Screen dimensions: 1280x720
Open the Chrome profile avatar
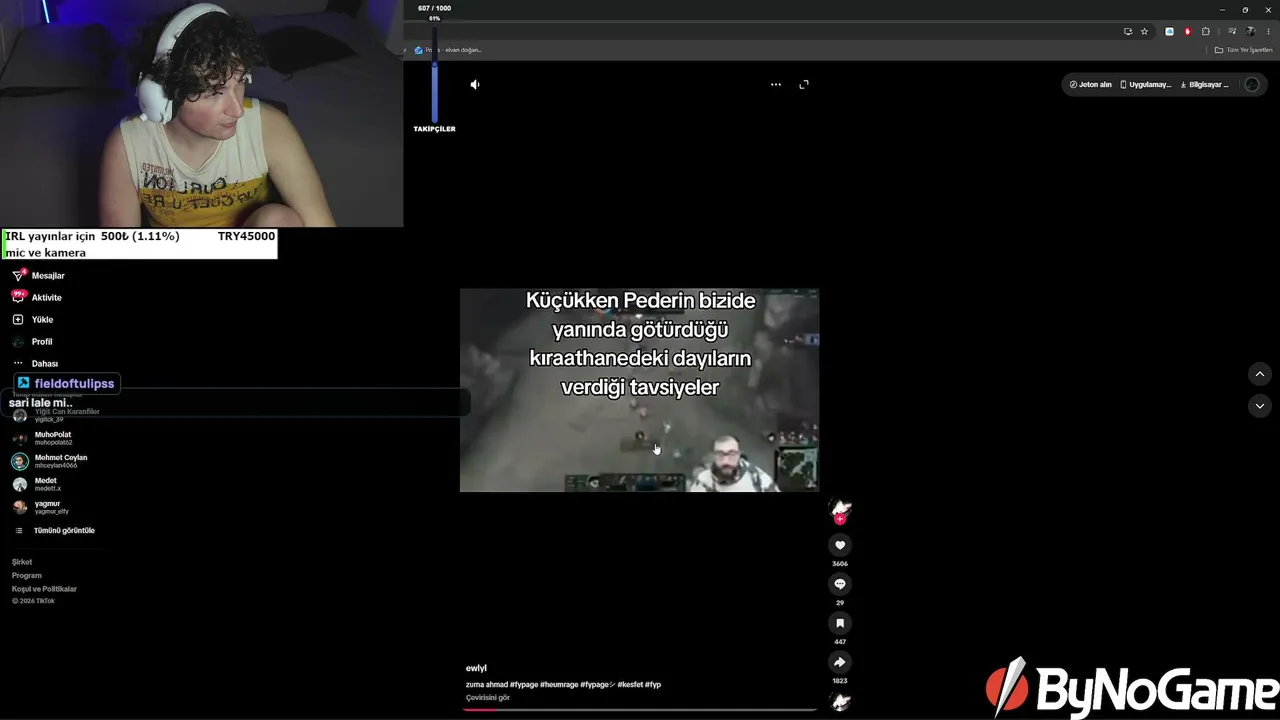tap(1250, 31)
